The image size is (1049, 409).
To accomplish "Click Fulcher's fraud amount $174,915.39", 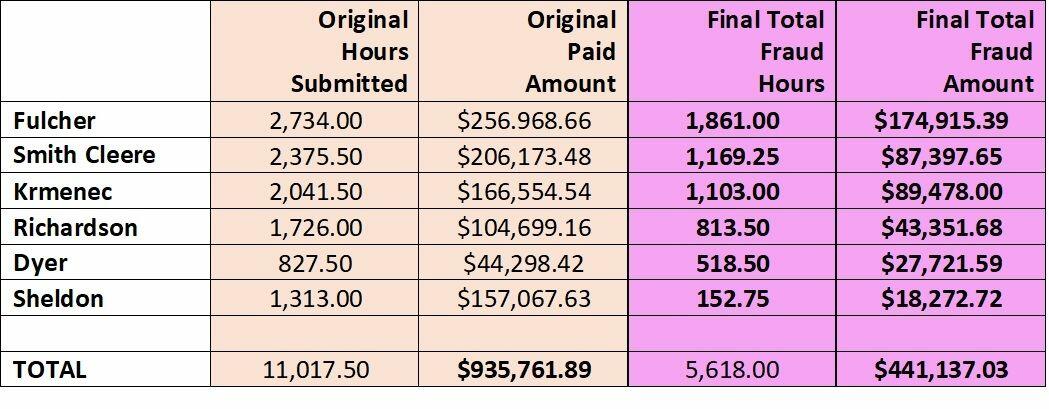I will point(942,120).
